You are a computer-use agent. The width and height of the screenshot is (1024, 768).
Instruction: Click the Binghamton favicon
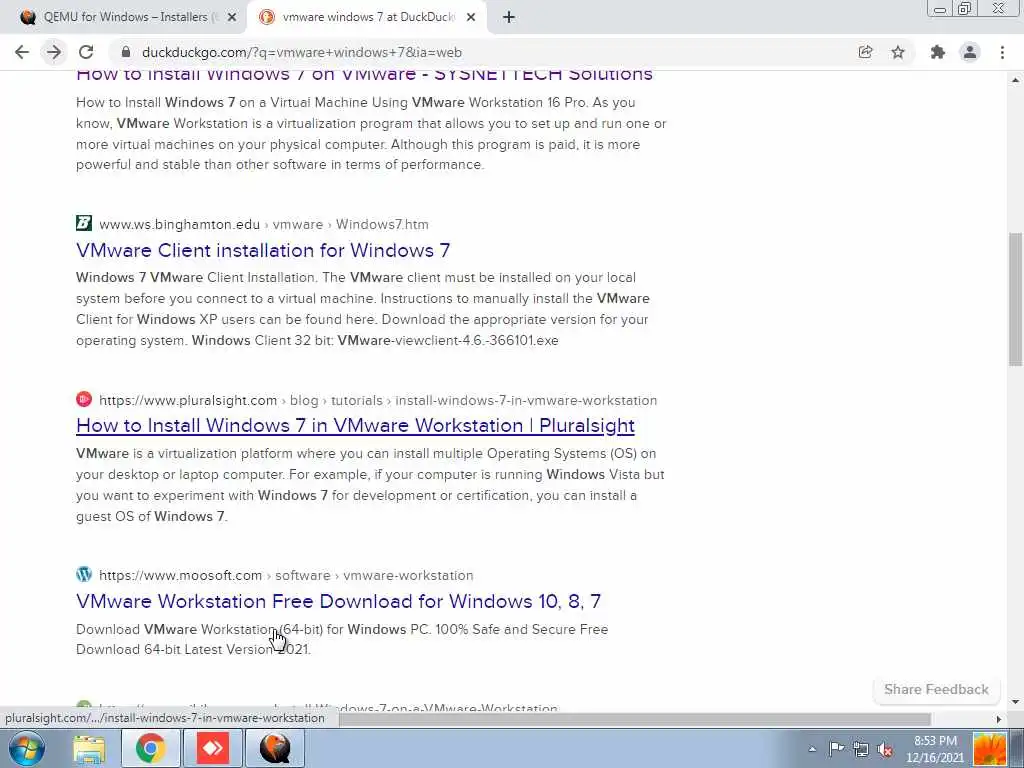84,223
